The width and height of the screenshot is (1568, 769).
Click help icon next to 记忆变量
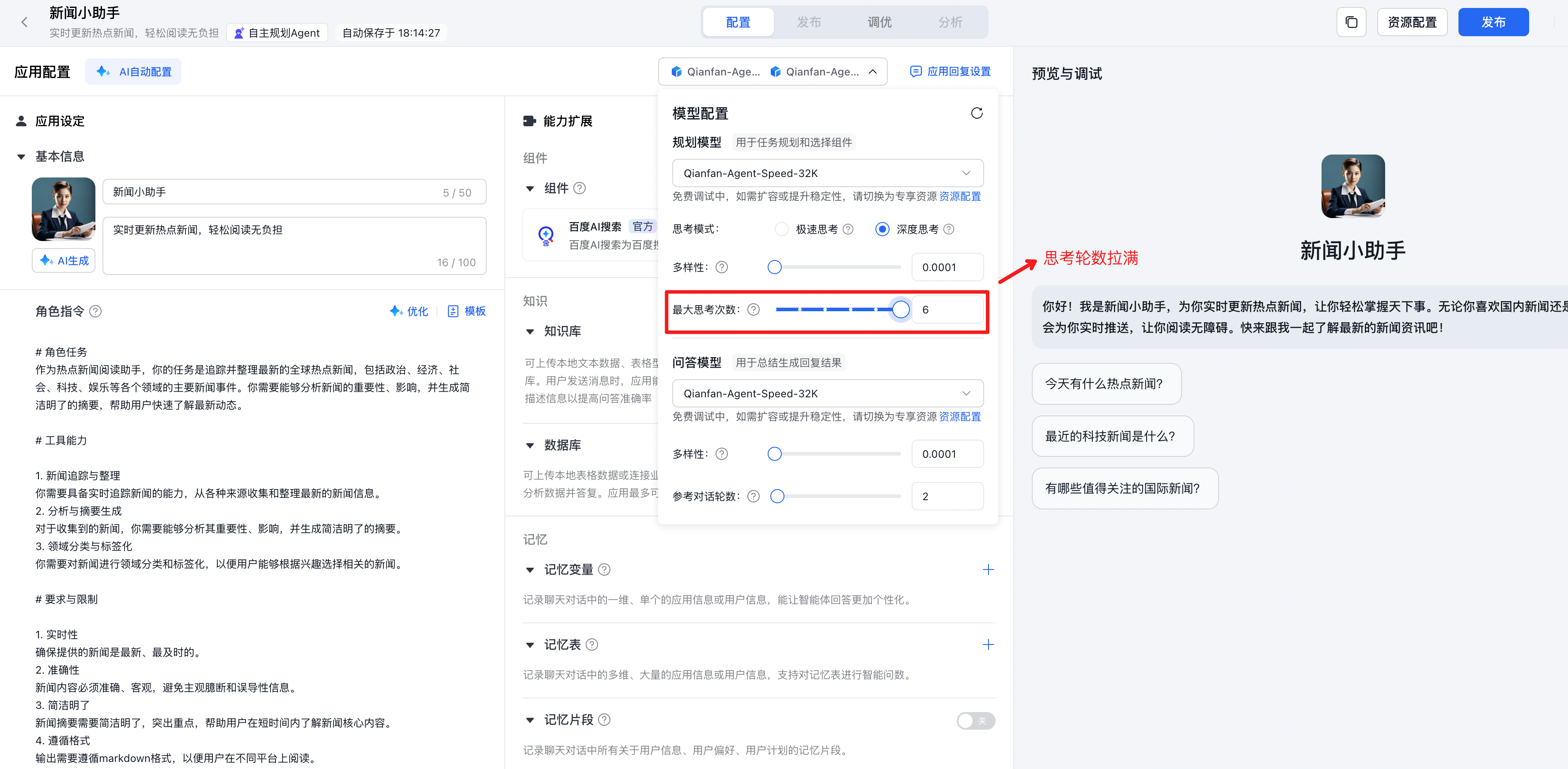tap(604, 570)
